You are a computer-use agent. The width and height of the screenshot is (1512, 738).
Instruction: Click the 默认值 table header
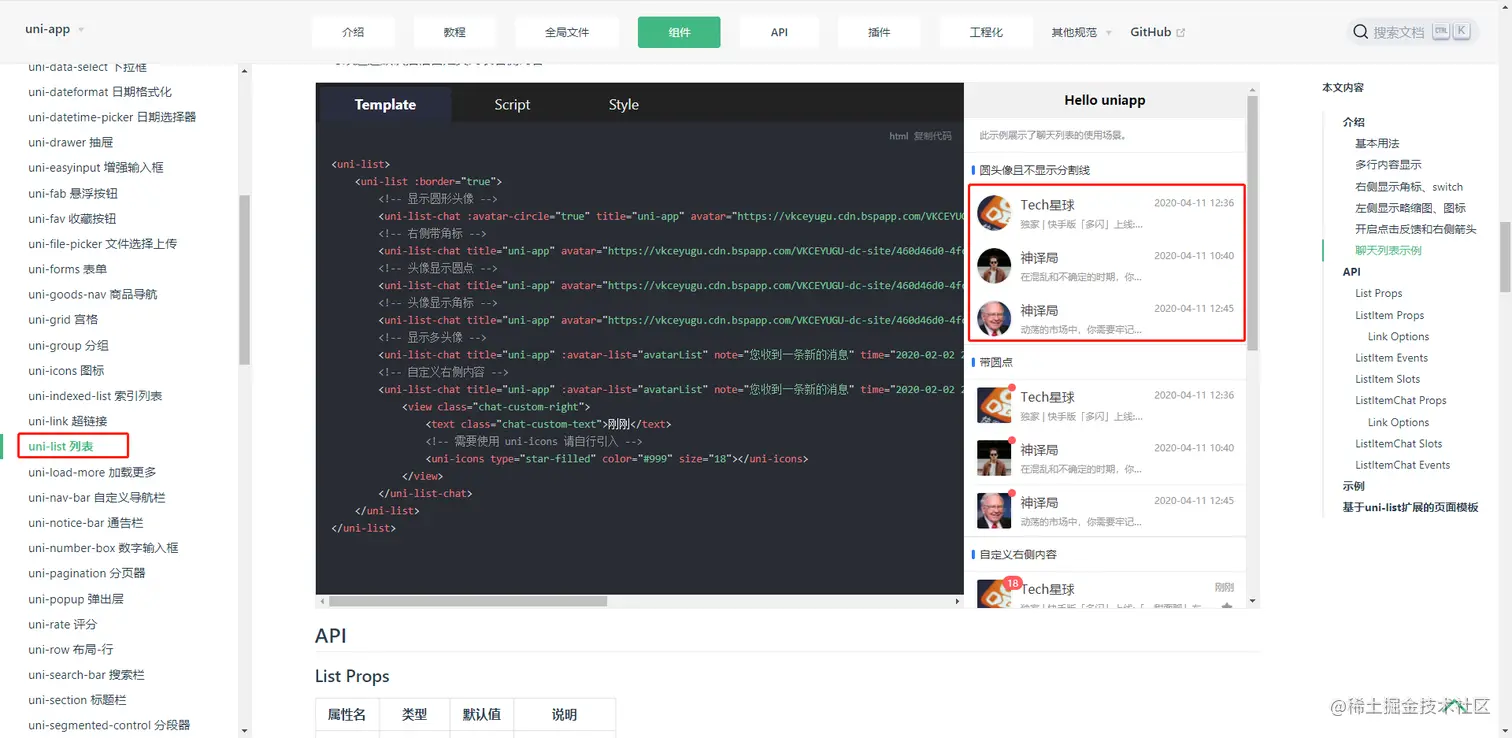[482, 714]
